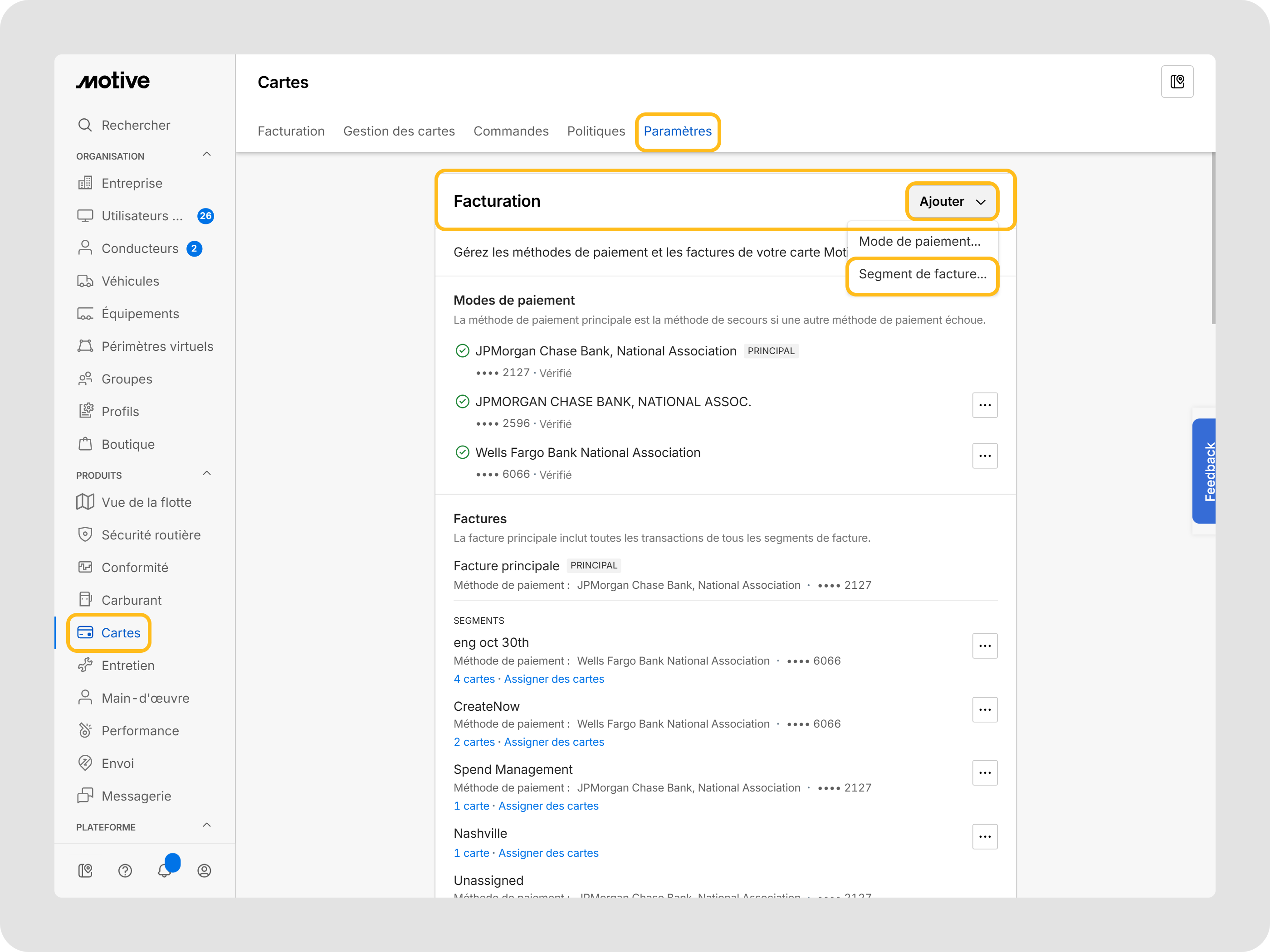Open the Rechercher search icon
This screenshot has height=952, width=1270.
(85, 125)
